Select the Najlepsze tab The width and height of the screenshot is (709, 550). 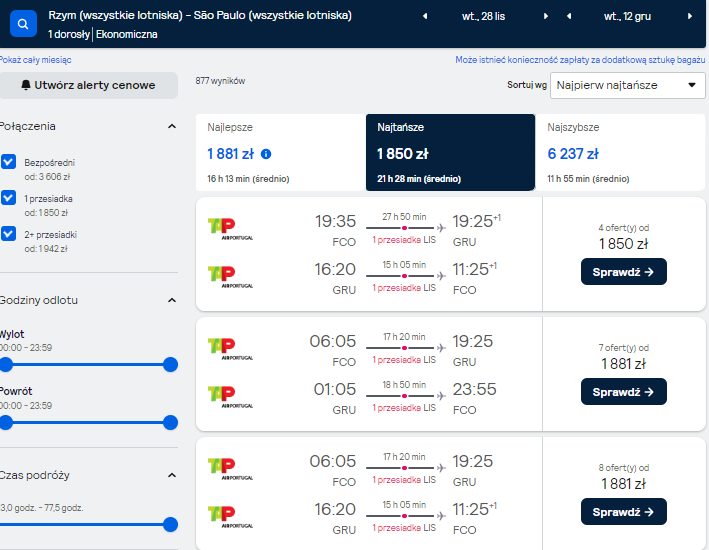pyautogui.click(x=280, y=152)
